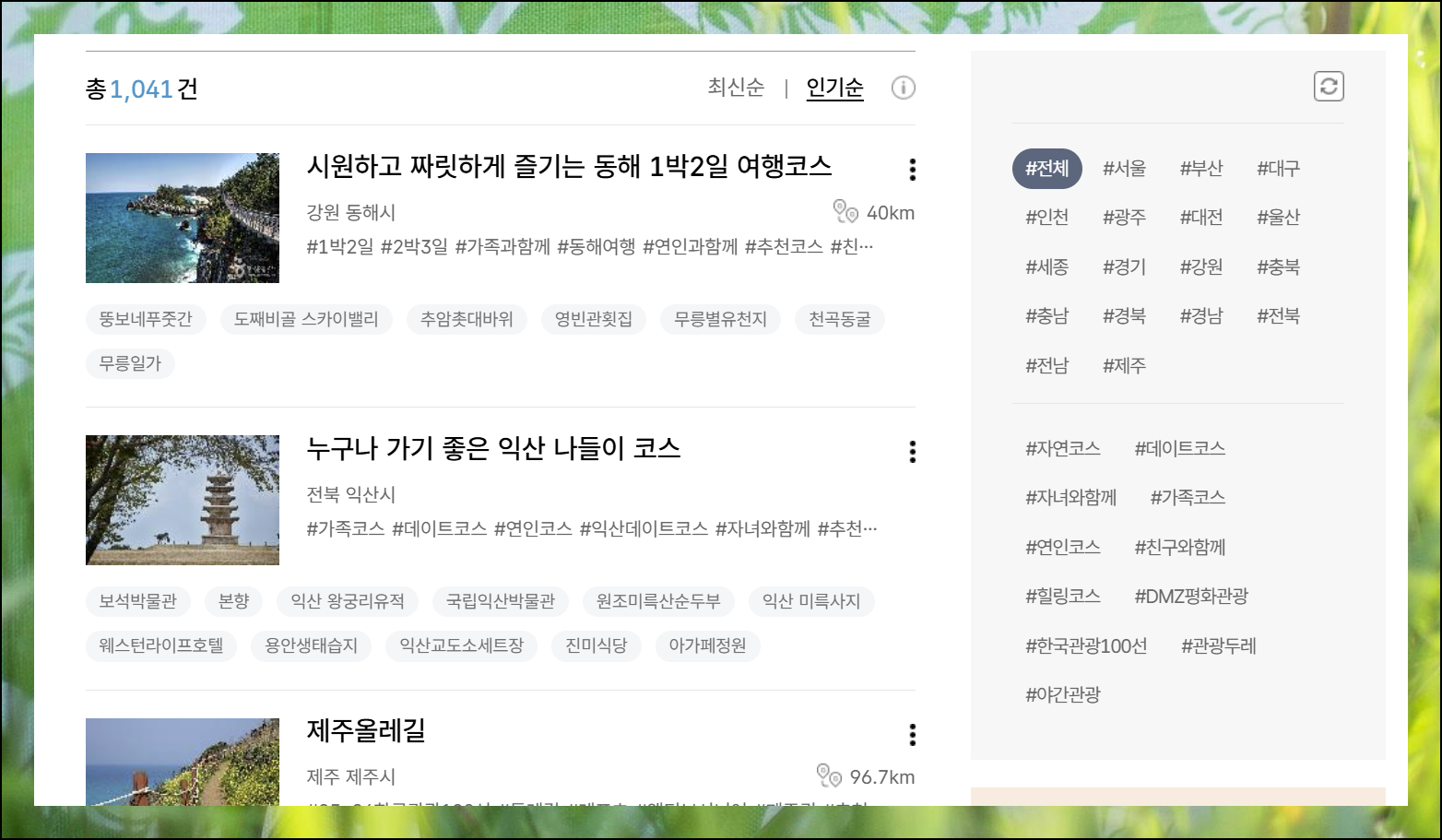This screenshot has width=1442, height=840.
Task: Filter by the #관광두레 theme tag
Action: [x=1219, y=646]
